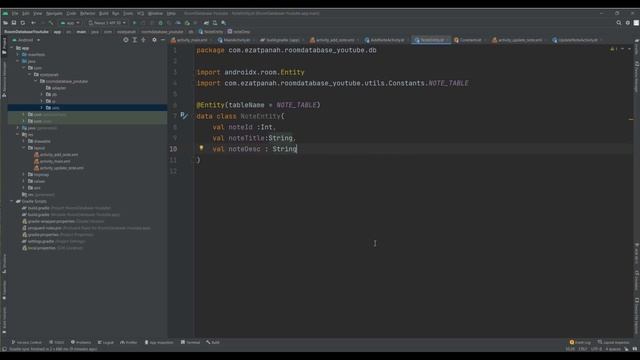Open the File menu
This screenshot has width=640, height=360.
coord(15,13)
